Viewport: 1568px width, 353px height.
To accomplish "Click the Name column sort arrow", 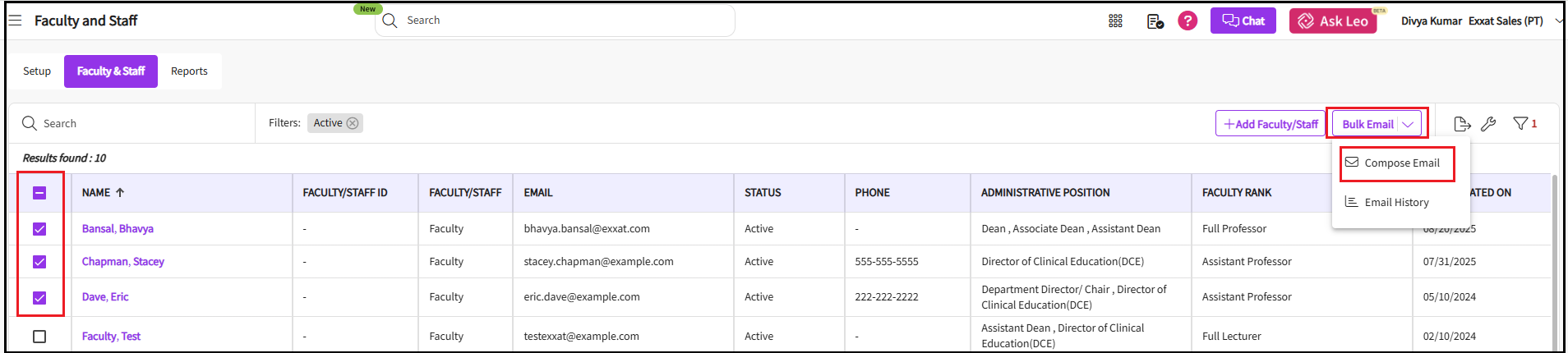I will click(x=120, y=193).
